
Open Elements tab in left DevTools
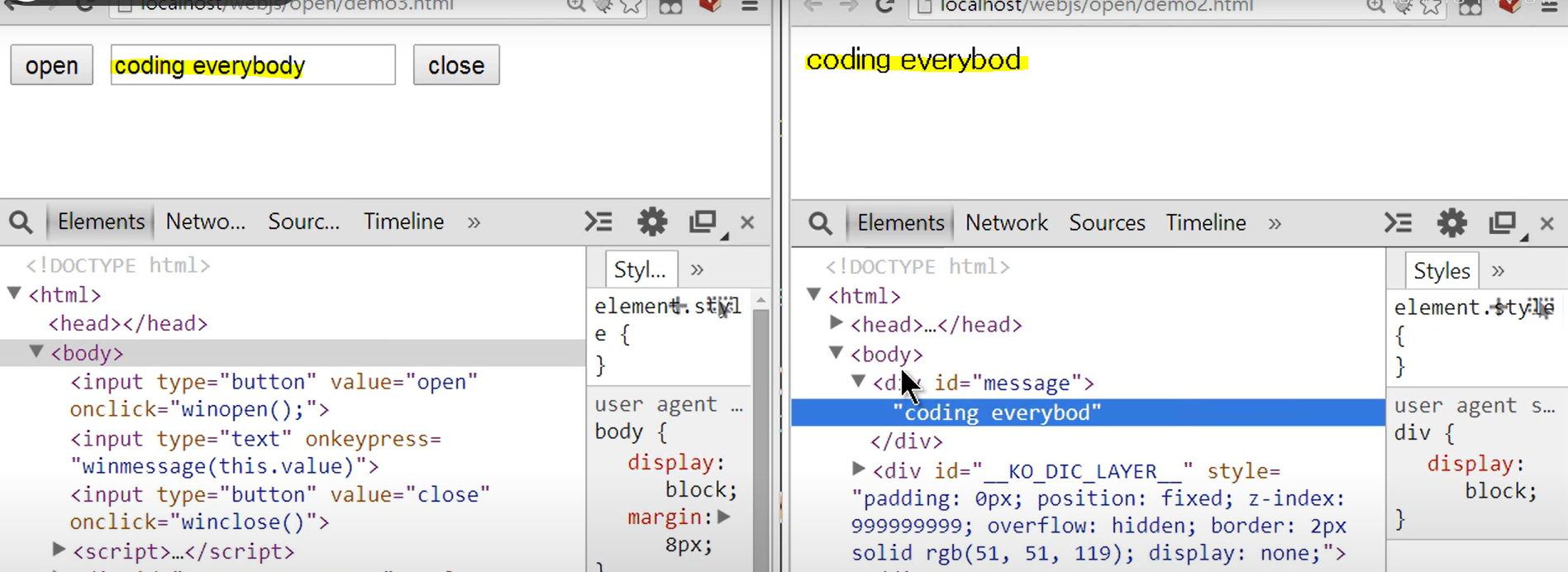click(x=101, y=222)
